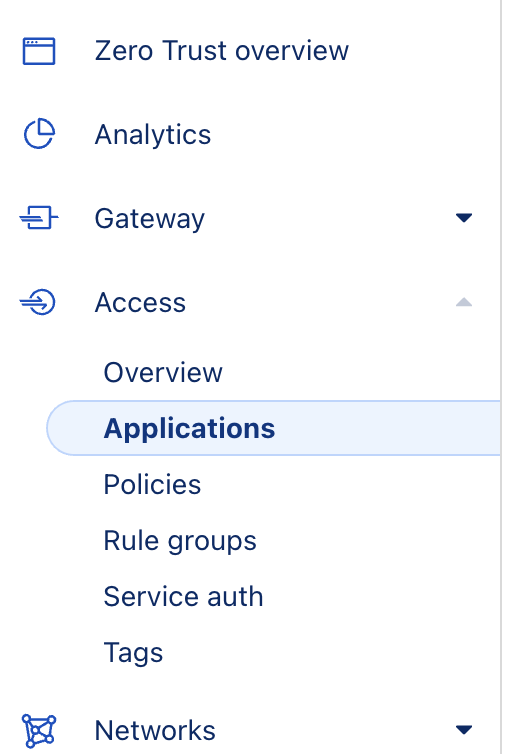Open Policies under Access
520x754 pixels.
(152, 484)
